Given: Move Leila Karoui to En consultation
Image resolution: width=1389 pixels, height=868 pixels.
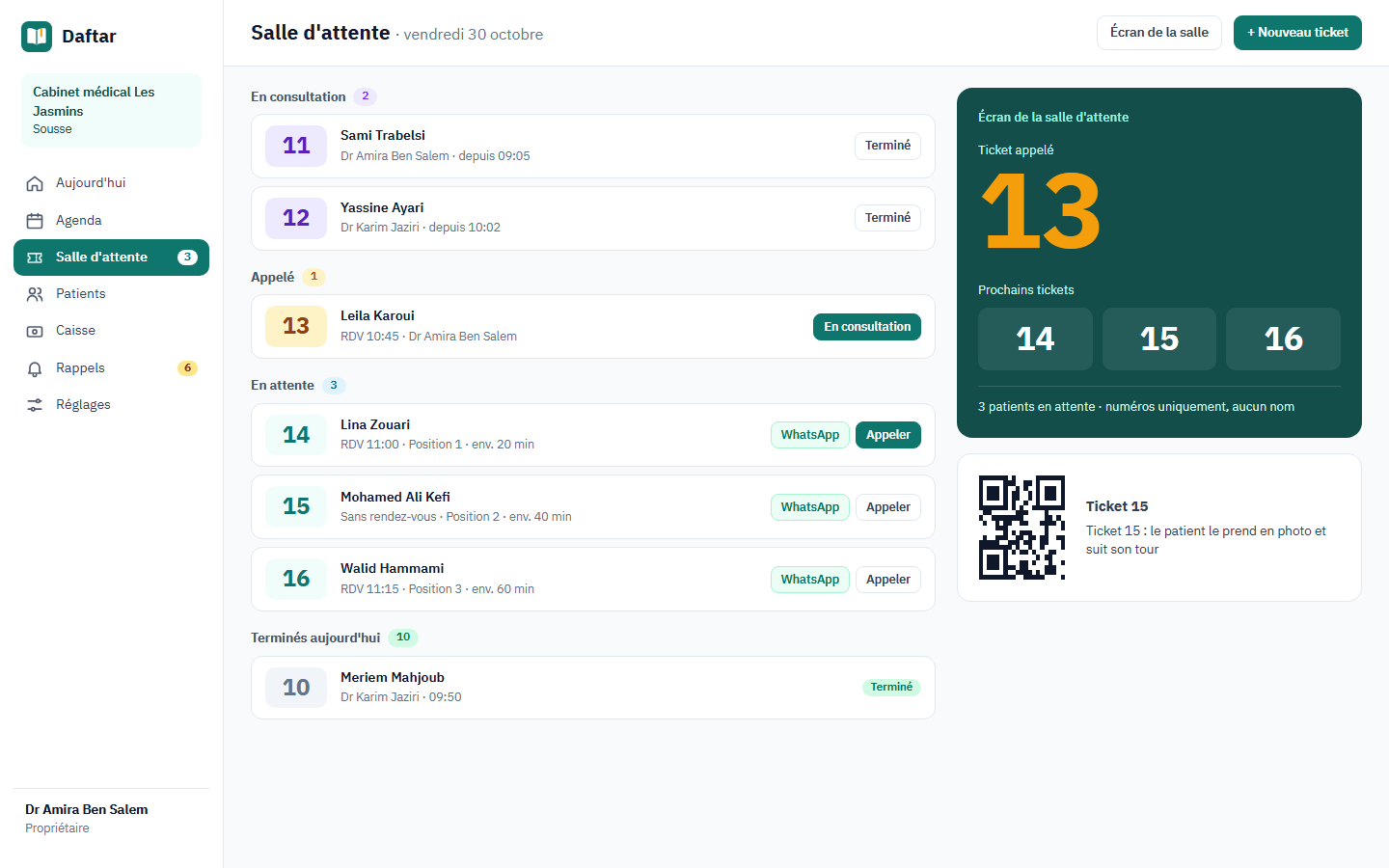Looking at the screenshot, I should point(867,327).
